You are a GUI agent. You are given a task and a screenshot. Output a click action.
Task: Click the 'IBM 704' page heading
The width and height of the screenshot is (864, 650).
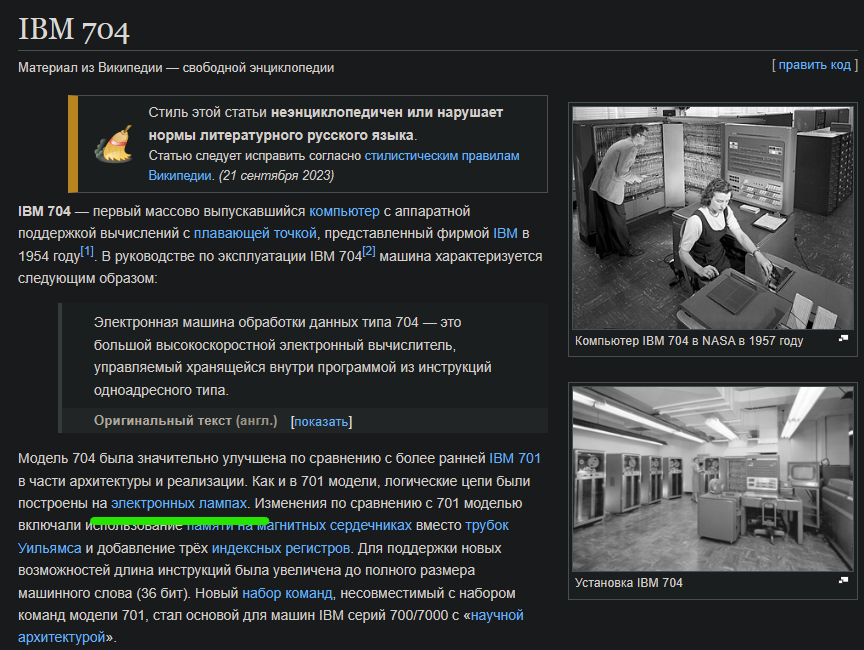click(74, 29)
